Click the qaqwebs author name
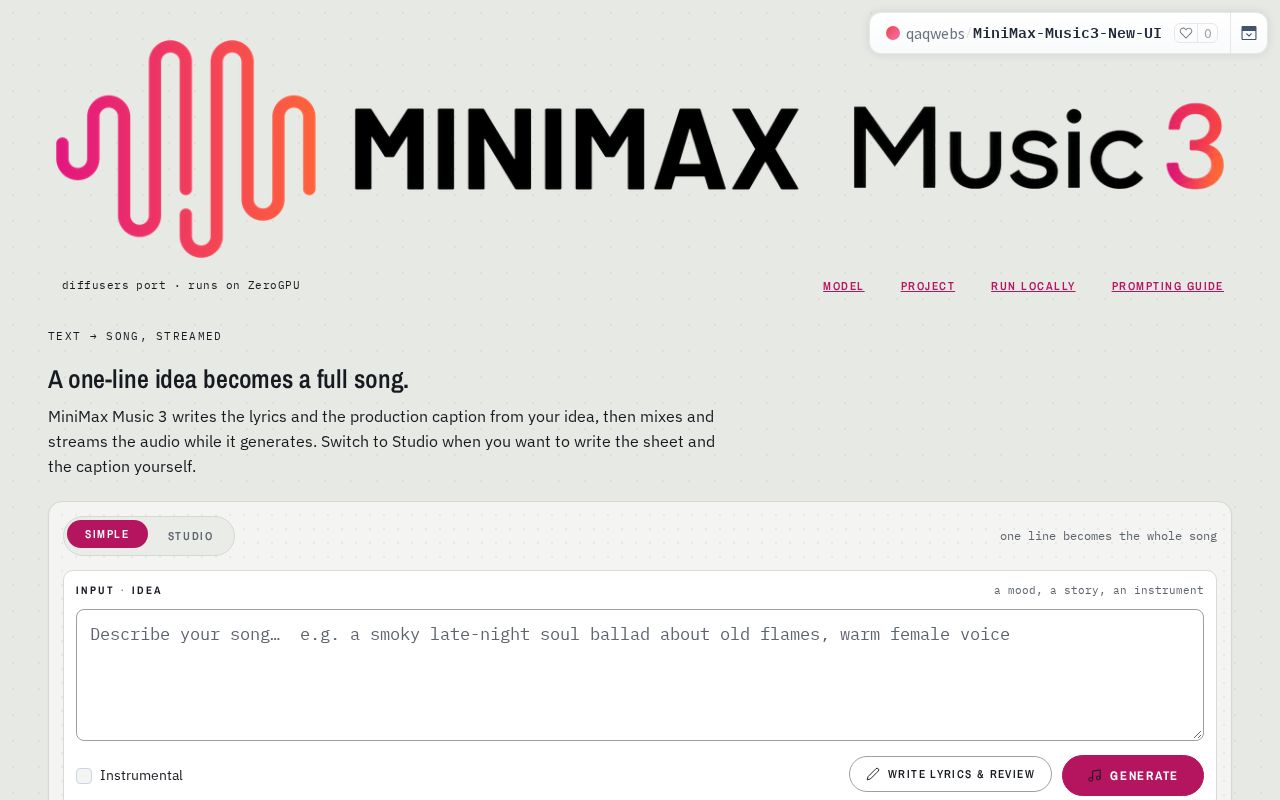 935,34
